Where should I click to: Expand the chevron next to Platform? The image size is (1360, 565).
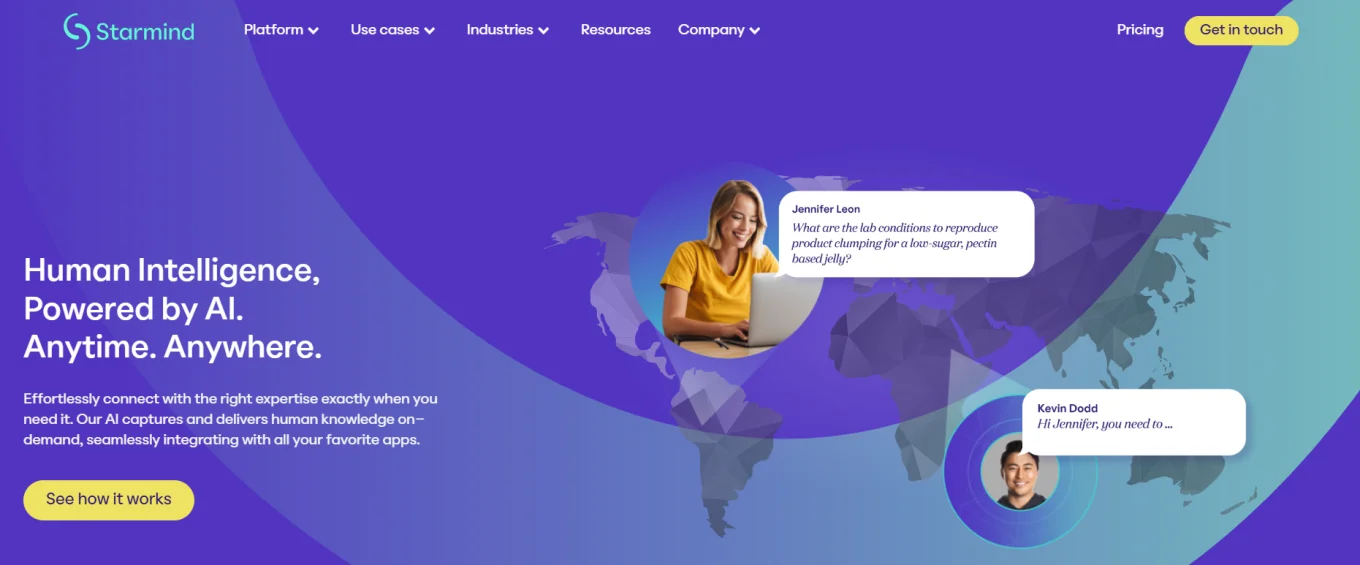tap(314, 31)
